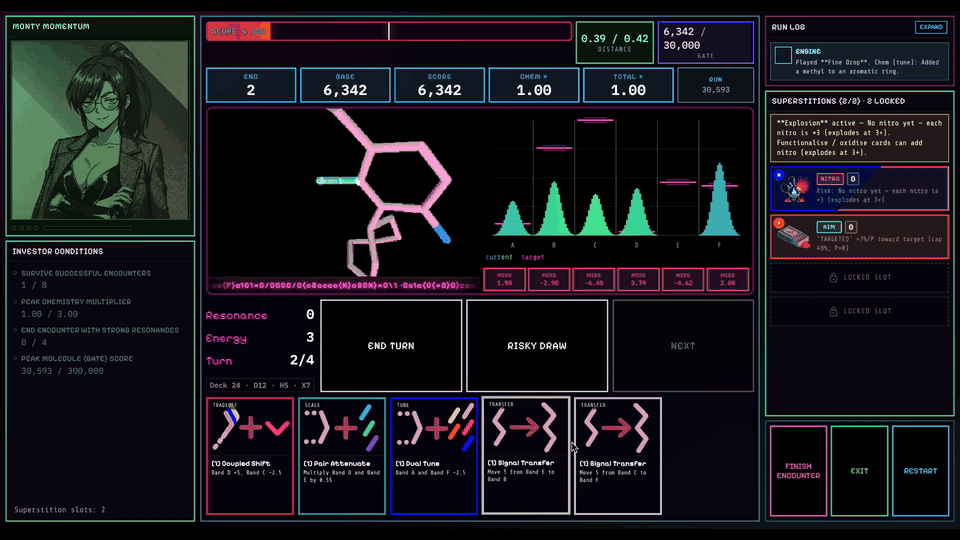
Task: Click the Aim superstition eraser icon
Action: click(x=795, y=238)
